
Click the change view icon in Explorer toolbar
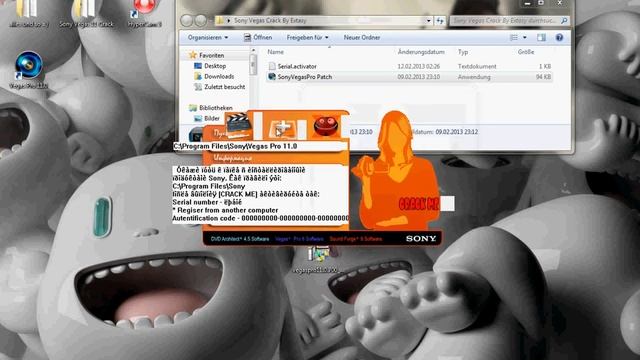point(514,38)
